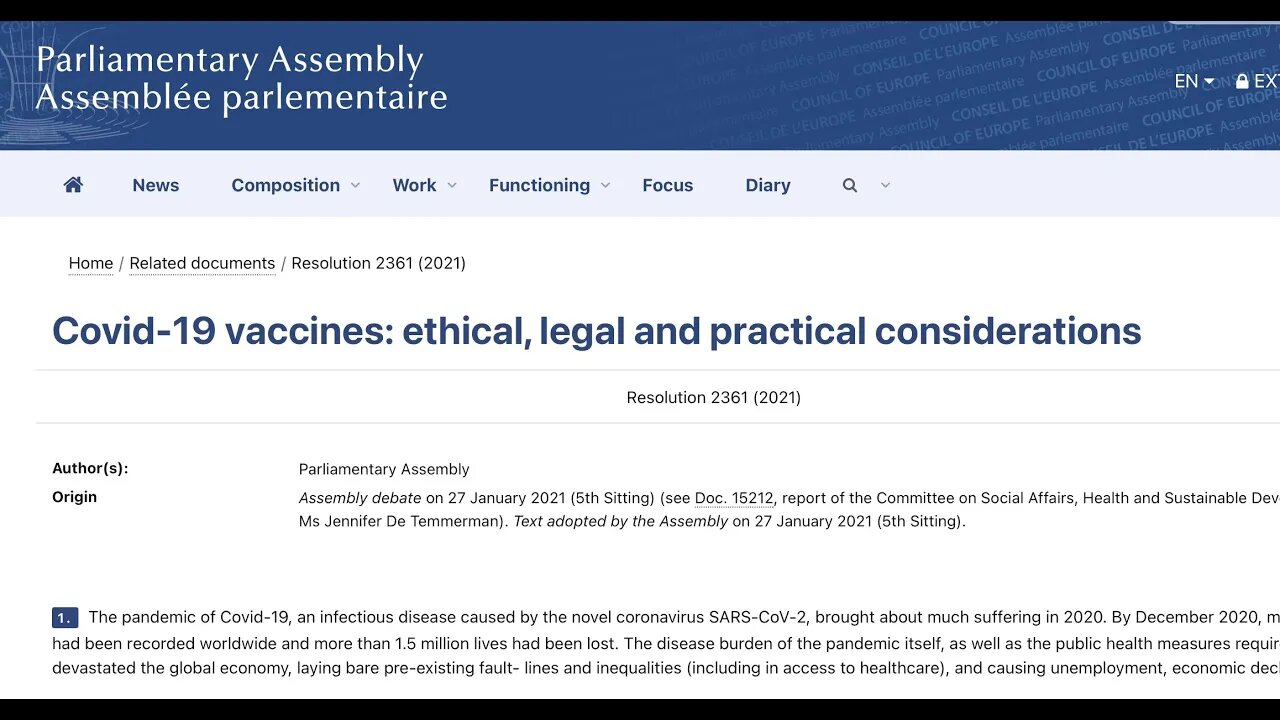1280x720 pixels.
Task: Follow the Home breadcrumb link
Action: pyautogui.click(x=91, y=263)
